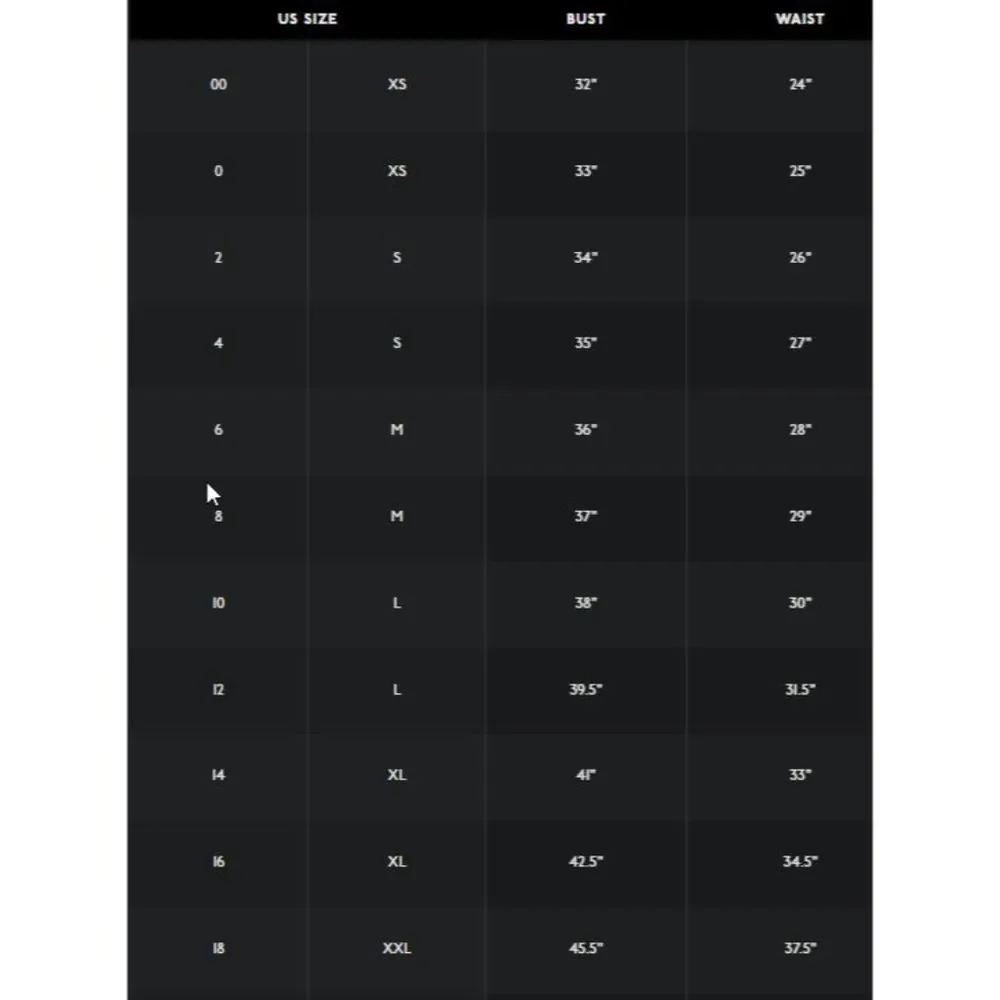The image size is (1000, 1000).
Task: Click the WAIST column header
Action: [x=799, y=19]
